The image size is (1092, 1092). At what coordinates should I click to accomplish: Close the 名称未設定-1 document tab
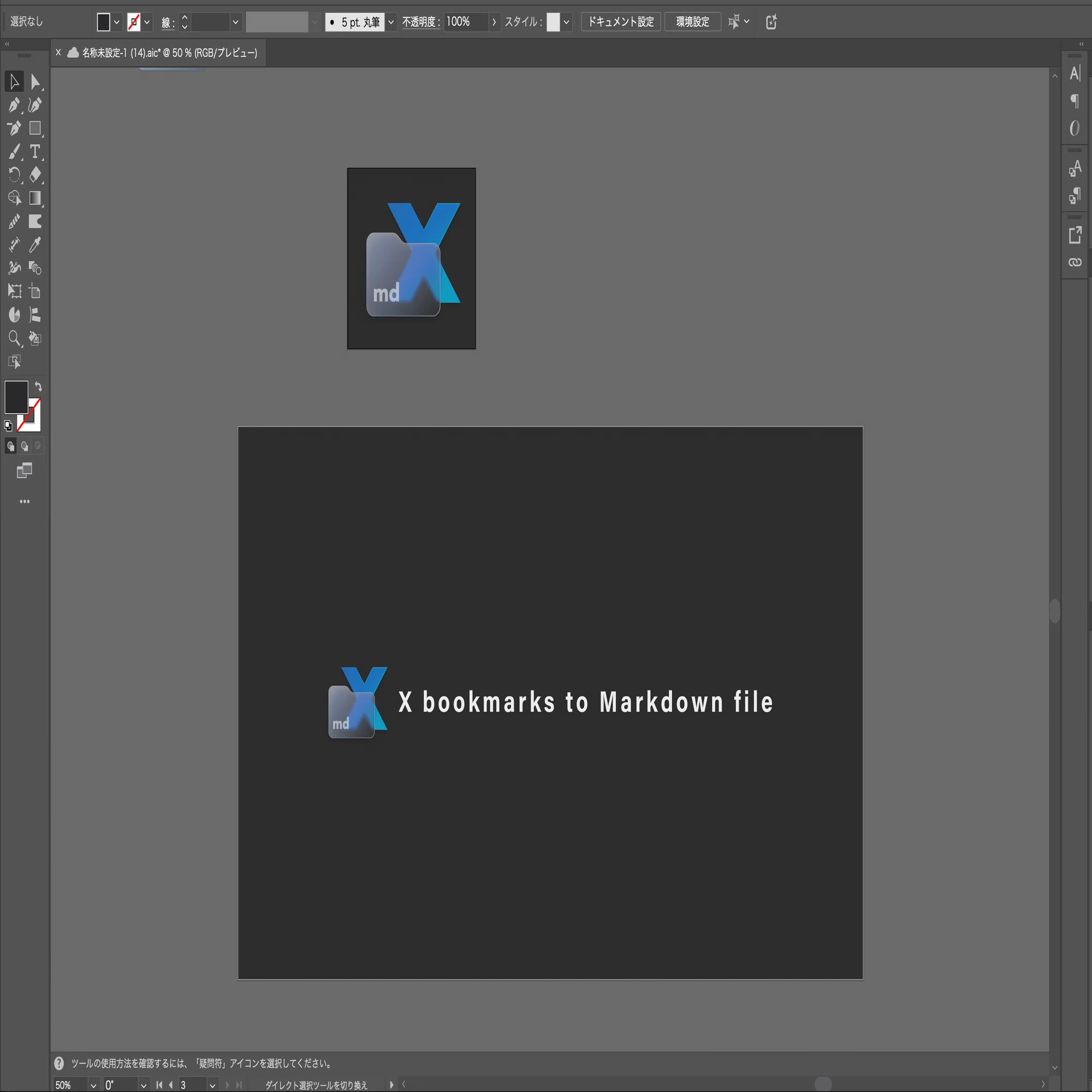(58, 52)
